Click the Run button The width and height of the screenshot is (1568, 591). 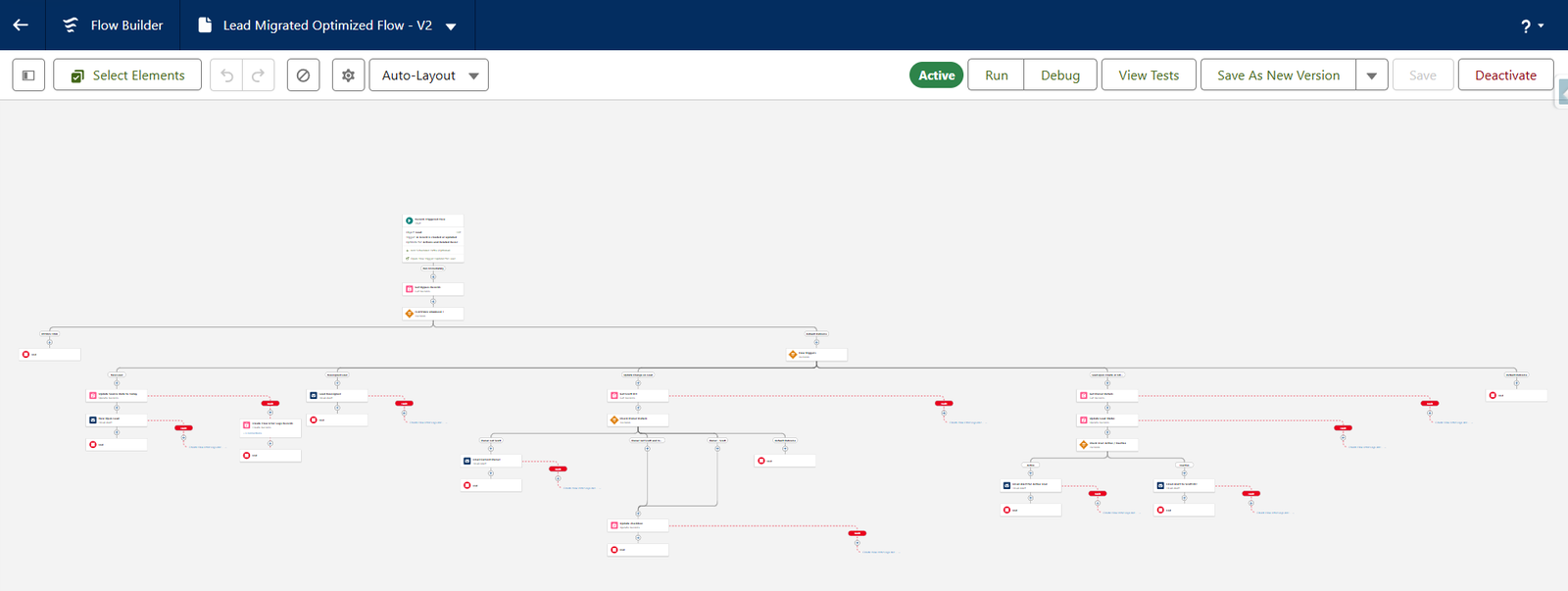coord(996,75)
